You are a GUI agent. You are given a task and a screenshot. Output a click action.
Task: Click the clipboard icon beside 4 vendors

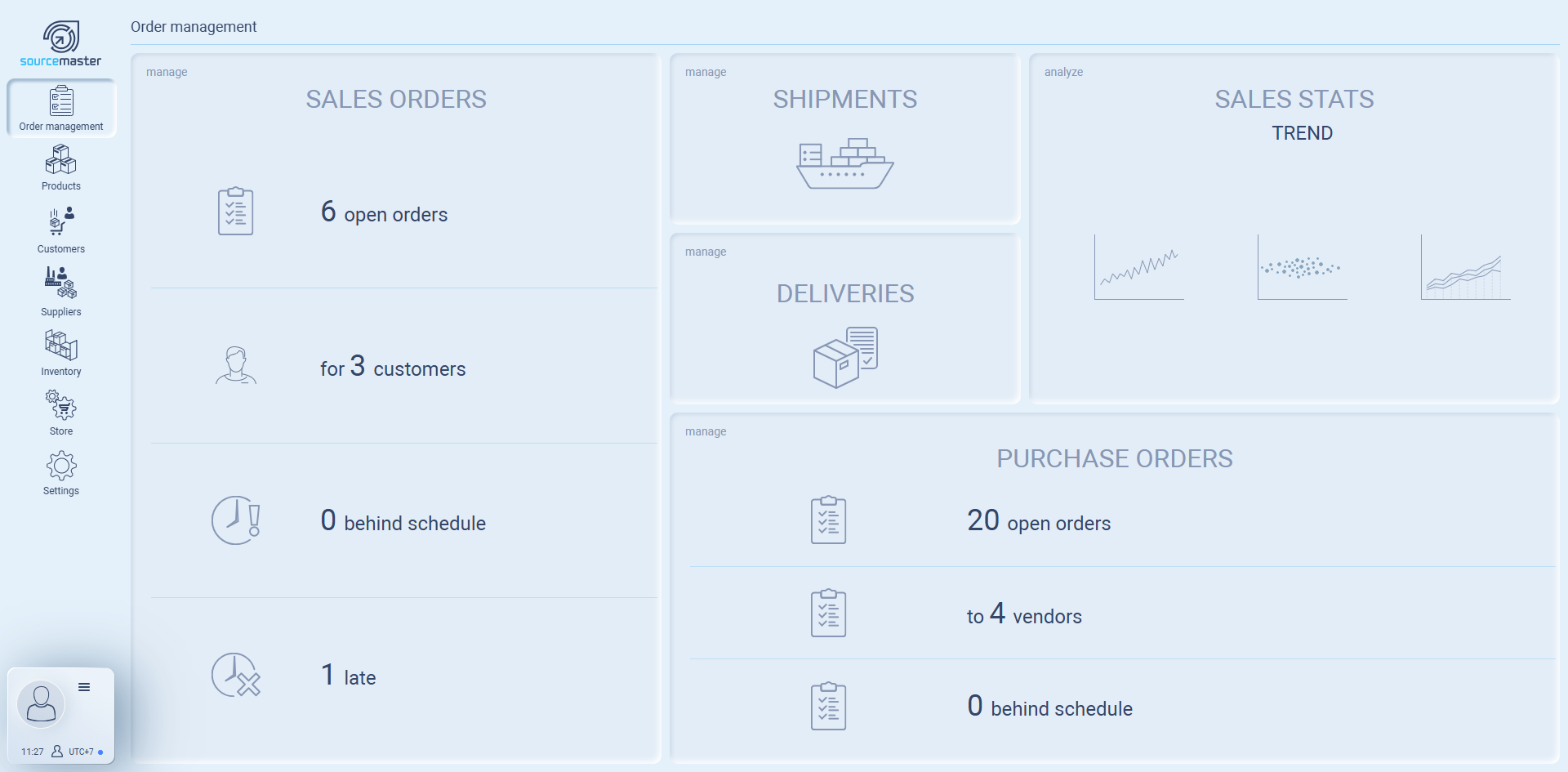828,613
